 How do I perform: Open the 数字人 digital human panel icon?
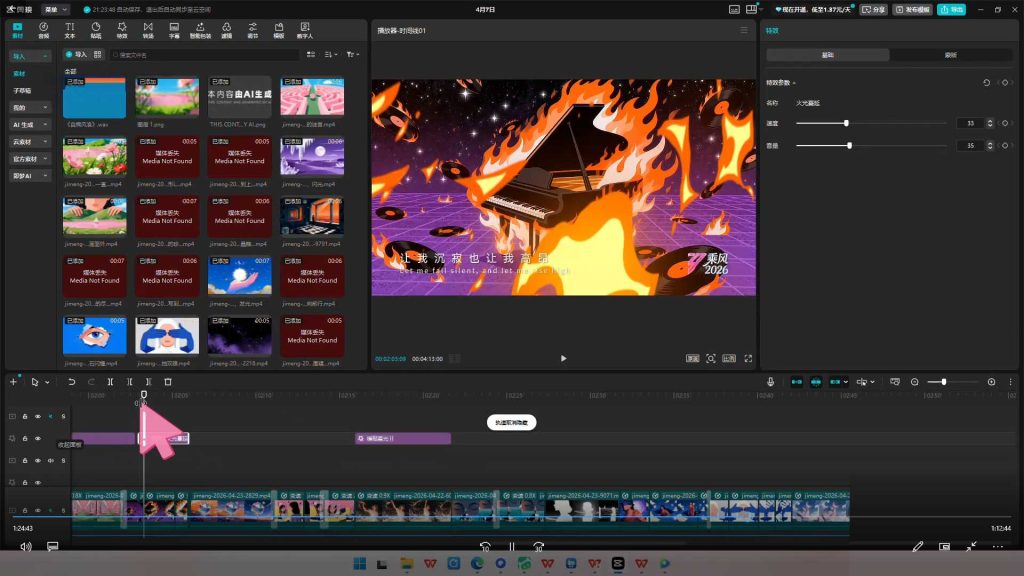(305, 30)
